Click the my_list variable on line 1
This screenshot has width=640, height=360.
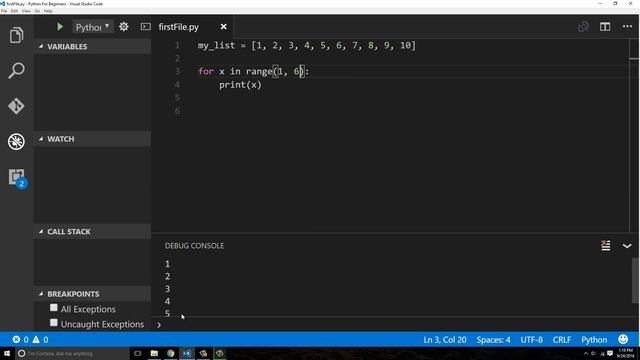tap(216, 45)
